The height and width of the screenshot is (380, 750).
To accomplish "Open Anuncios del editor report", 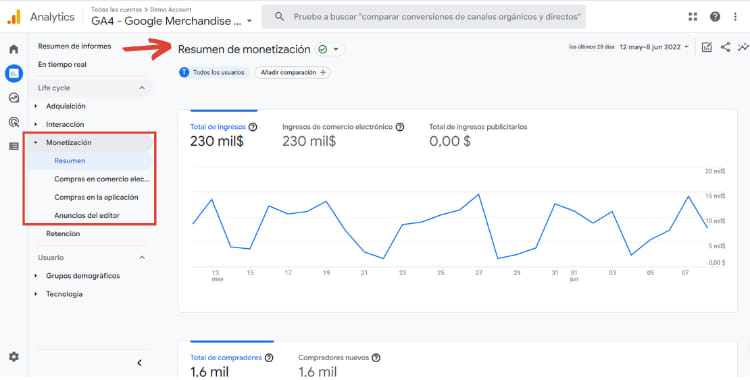I will point(87,215).
